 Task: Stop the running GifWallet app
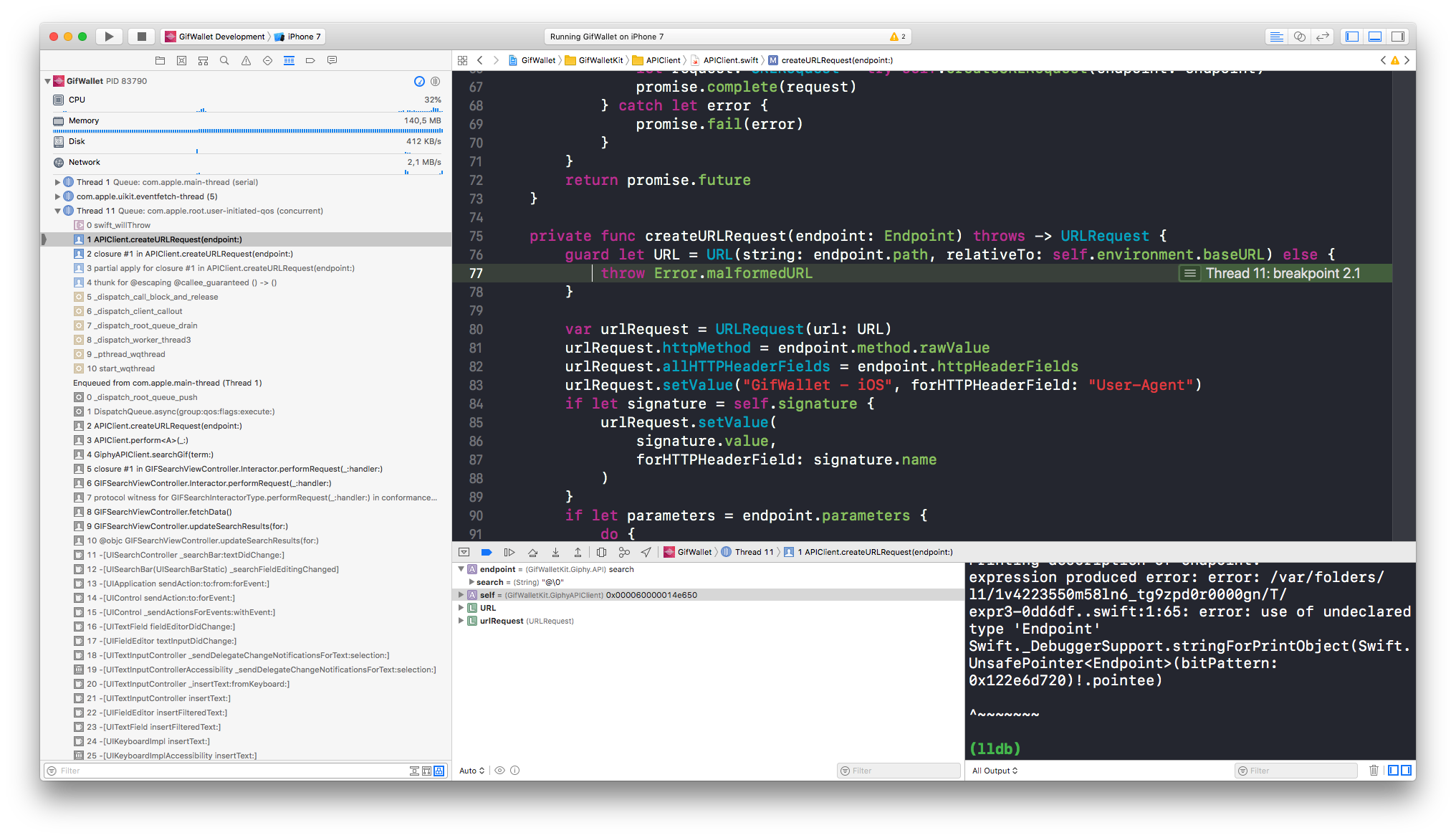[x=142, y=37]
